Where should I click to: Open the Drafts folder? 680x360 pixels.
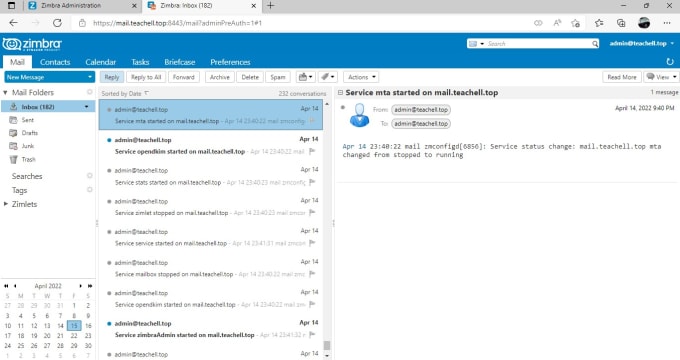pos(29,133)
